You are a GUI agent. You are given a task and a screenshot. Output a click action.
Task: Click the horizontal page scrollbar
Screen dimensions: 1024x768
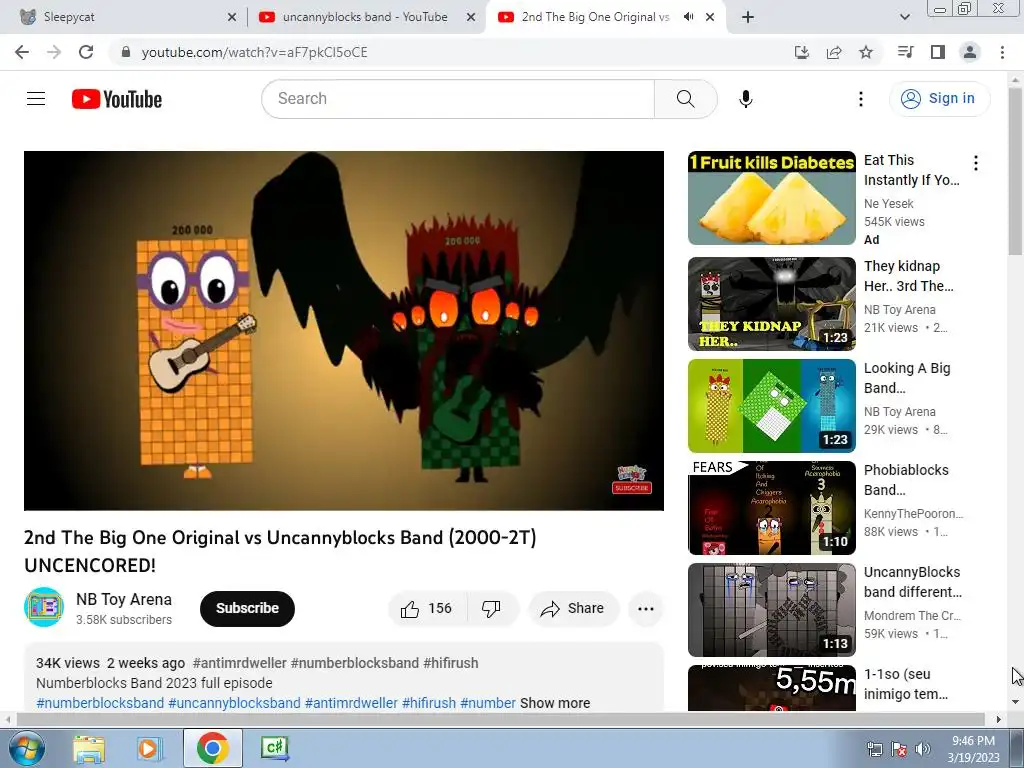[500, 720]
